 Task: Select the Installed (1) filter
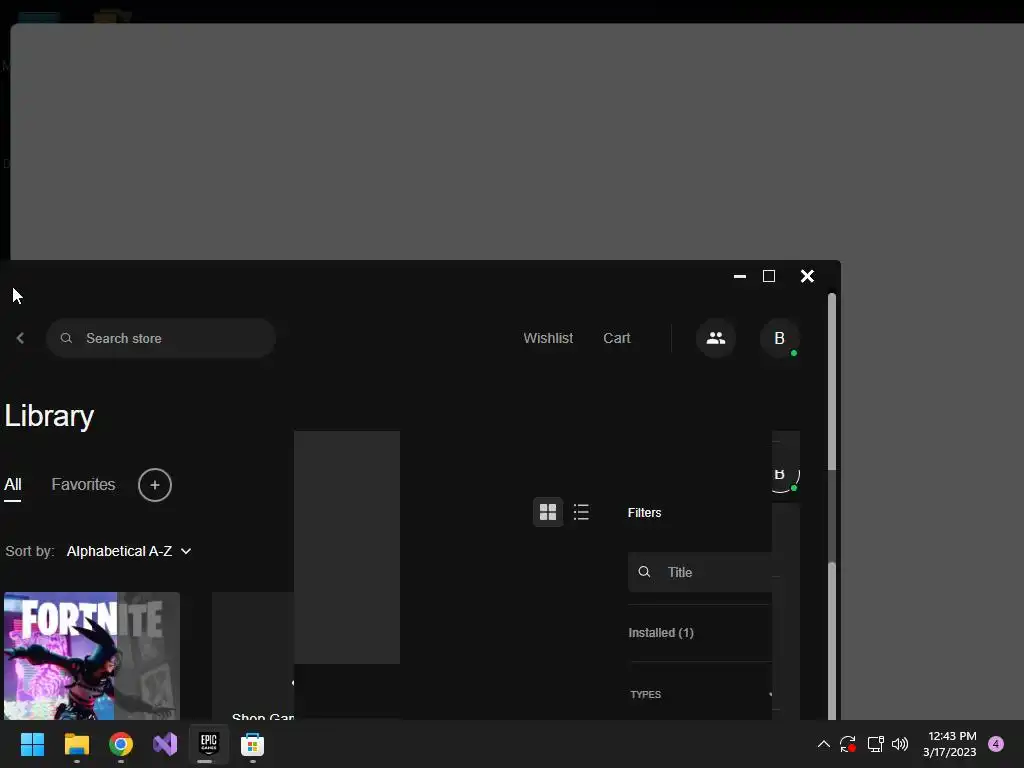(x=661, y=633)
